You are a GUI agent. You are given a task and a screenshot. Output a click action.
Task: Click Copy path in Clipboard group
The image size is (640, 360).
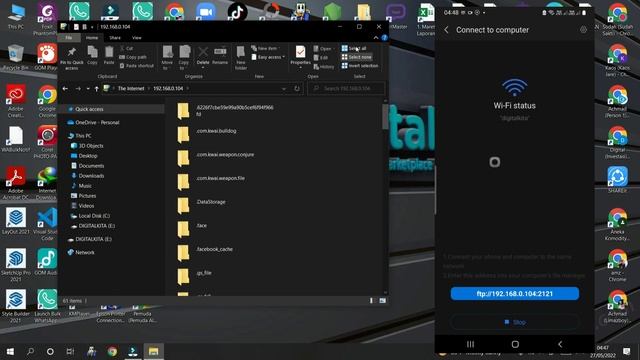(133, 57)
